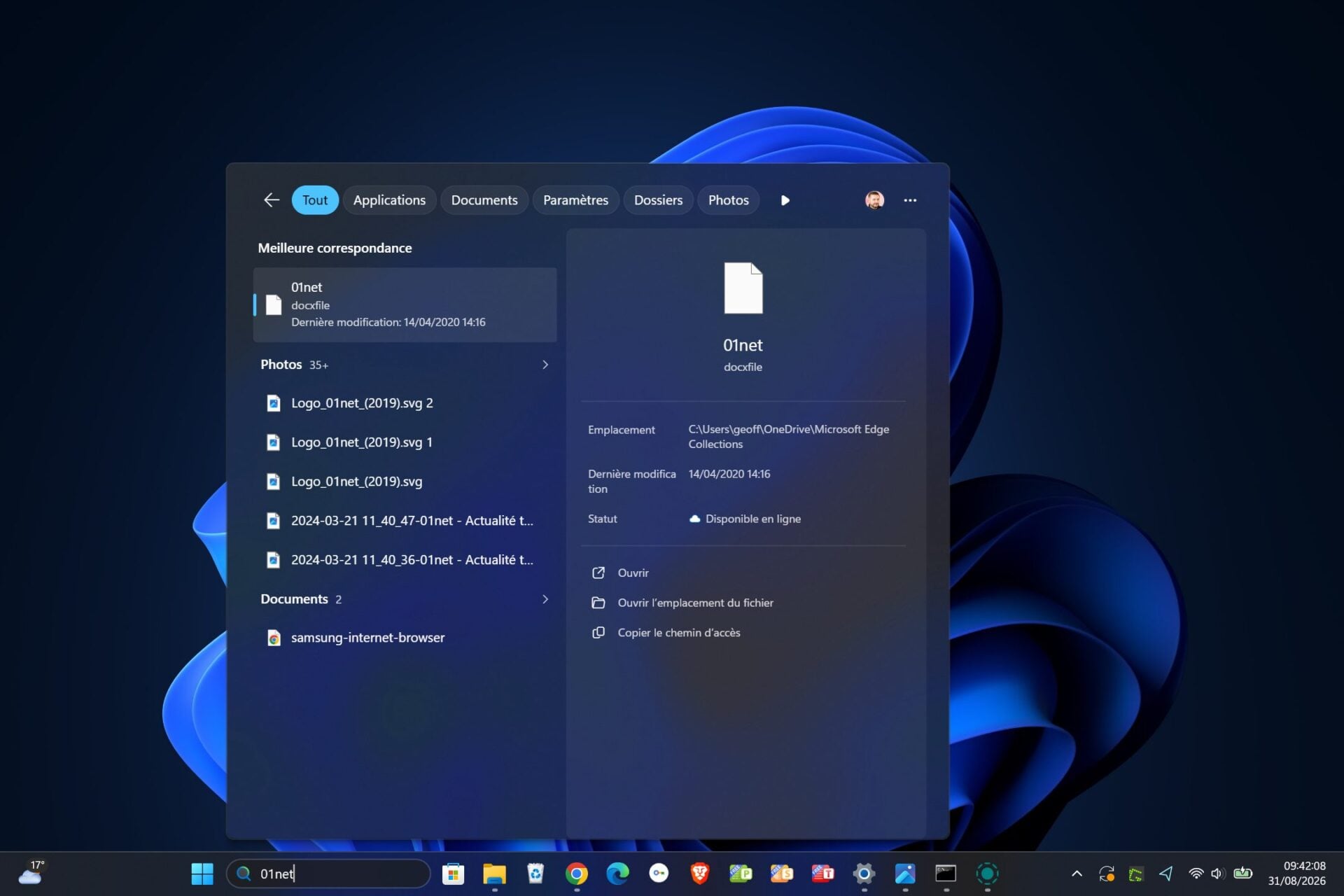Select the Tout filter tab
Screen dimensions: 1344x896
tap(315, 200)
